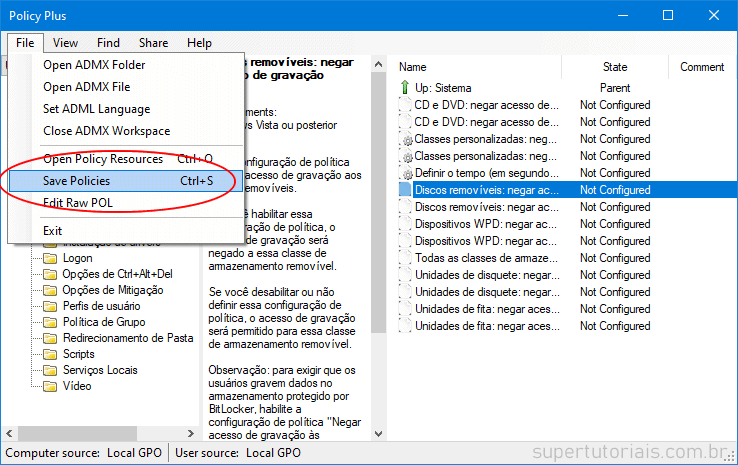This screenshot has height=465, width=738.
Task: Select the Opções de Mitigação tree folder
Action: coord(113,290)
